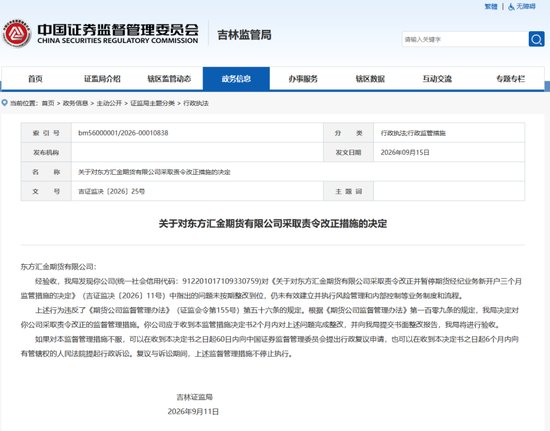
Task: Click the 中国证券监督管理委员会 site name
Action: click(x=118, y=29)
